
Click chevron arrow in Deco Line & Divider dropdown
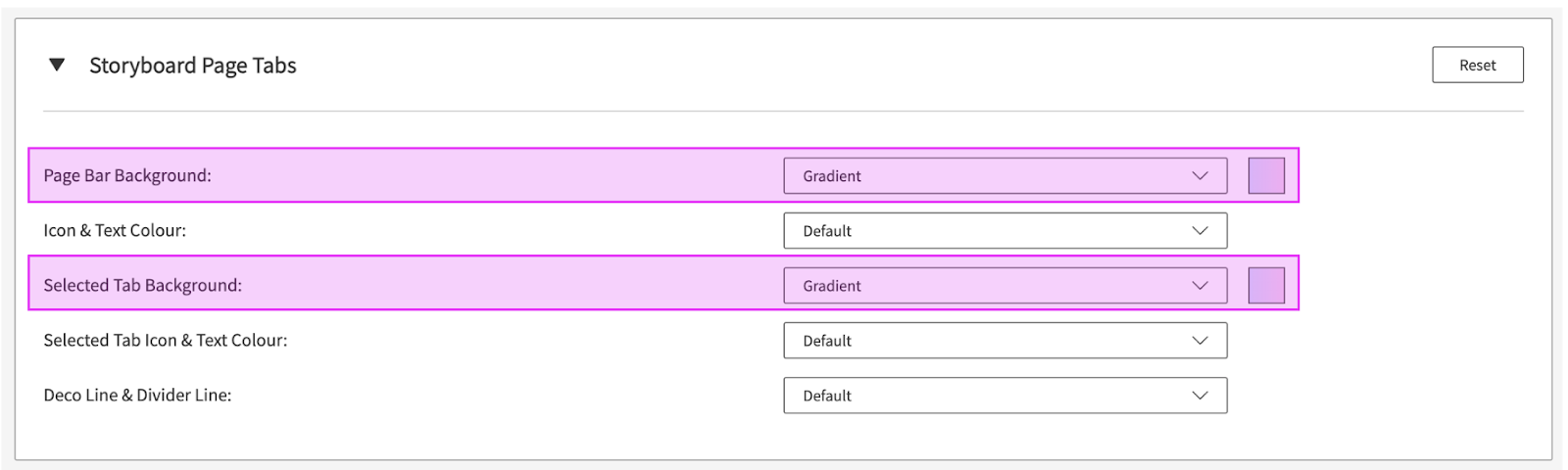[x=1200, y=396]
